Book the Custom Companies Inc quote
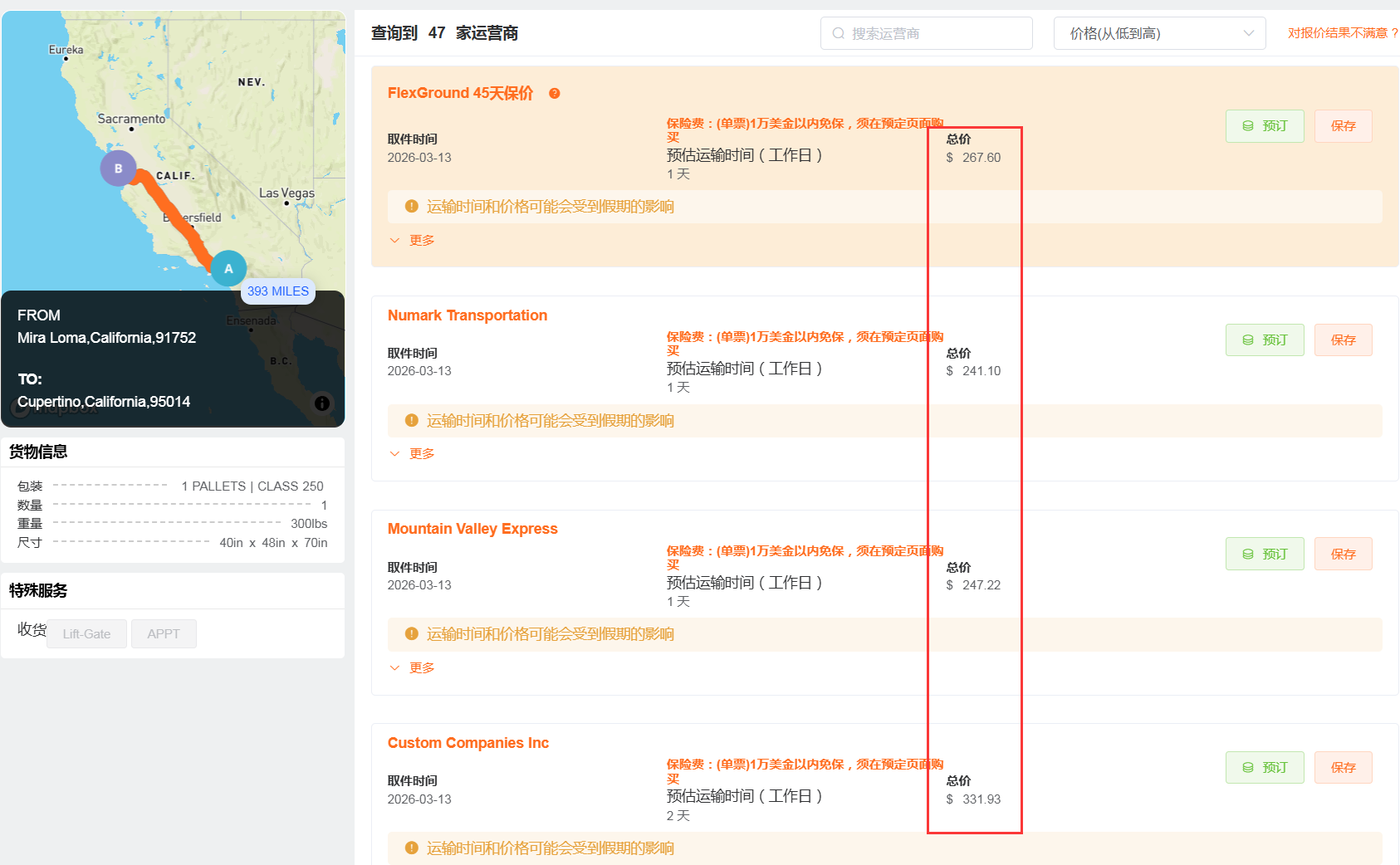Viewport: 1400px width, 865px height. (1264, 768)
